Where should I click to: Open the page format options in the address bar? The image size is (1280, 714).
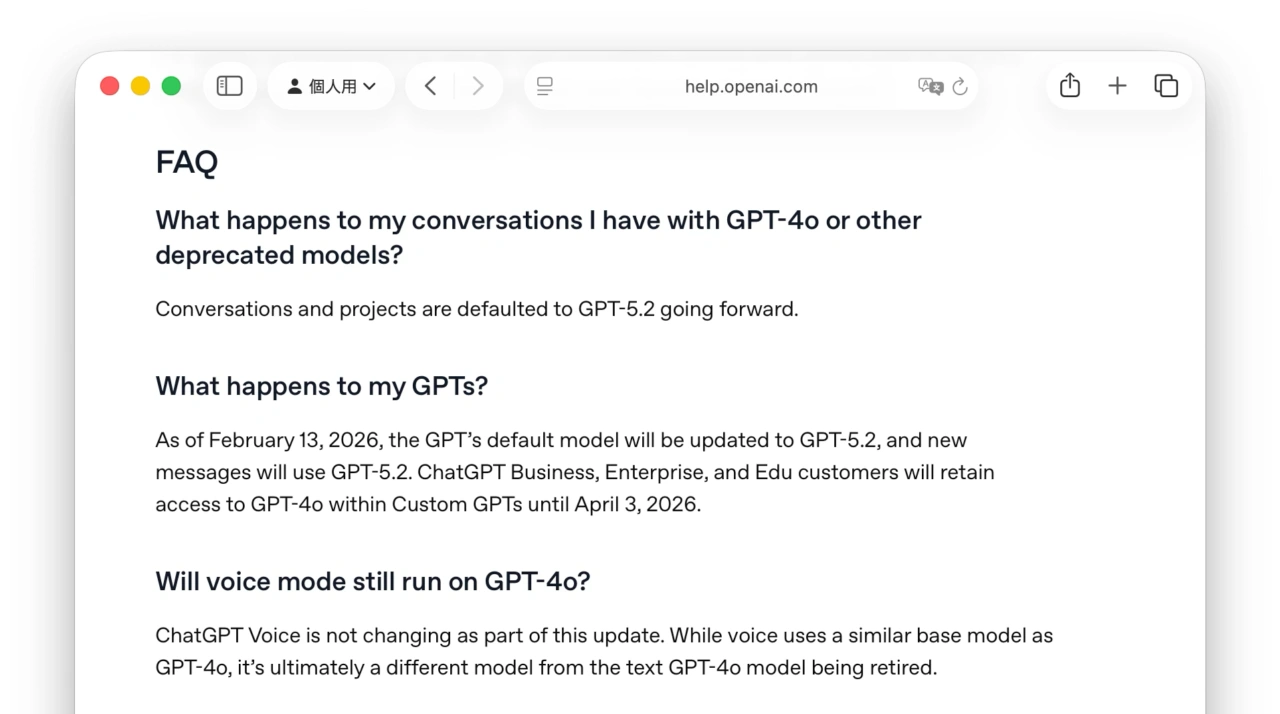pos(544,86)
